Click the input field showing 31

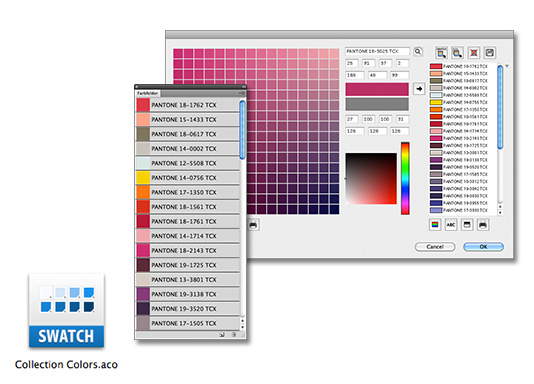[403, 119]
